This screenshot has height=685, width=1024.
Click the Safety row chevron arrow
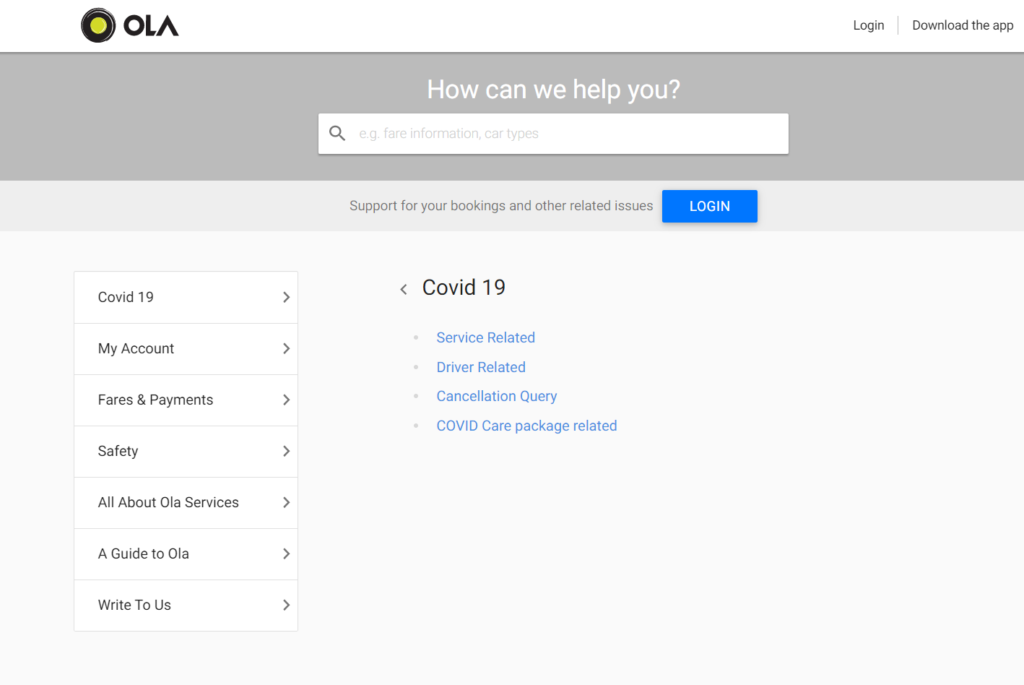pyautogui.click(x=286, y=451)
